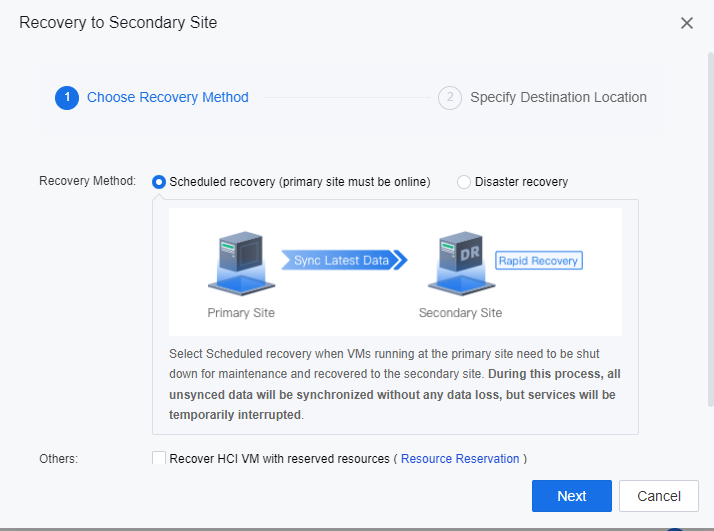This screenshot has height=531, width=714.
Task: Switch to Specify Destination Location step
Action: [558, 98]
